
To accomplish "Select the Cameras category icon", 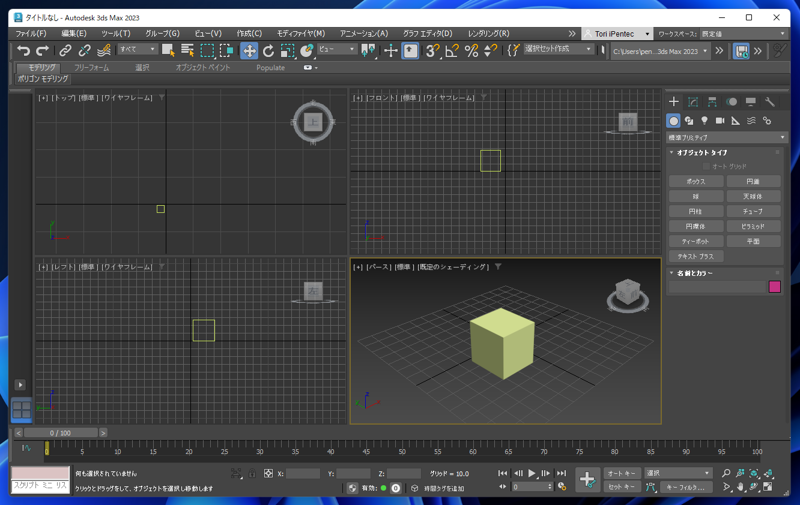I will click(720, 121).
